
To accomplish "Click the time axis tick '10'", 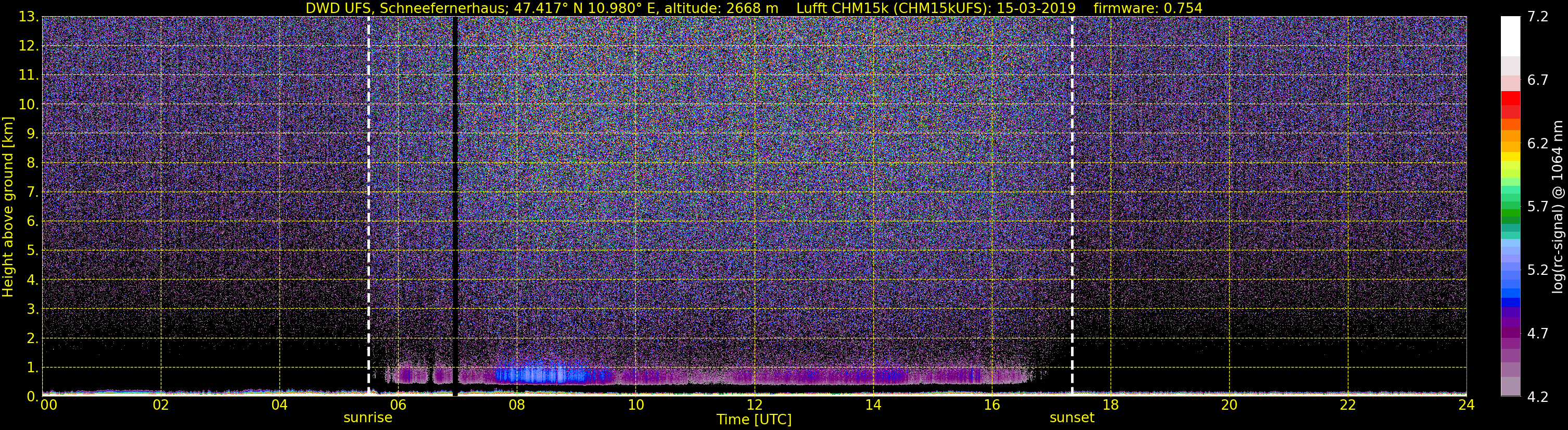I will (x=635, y=405).
